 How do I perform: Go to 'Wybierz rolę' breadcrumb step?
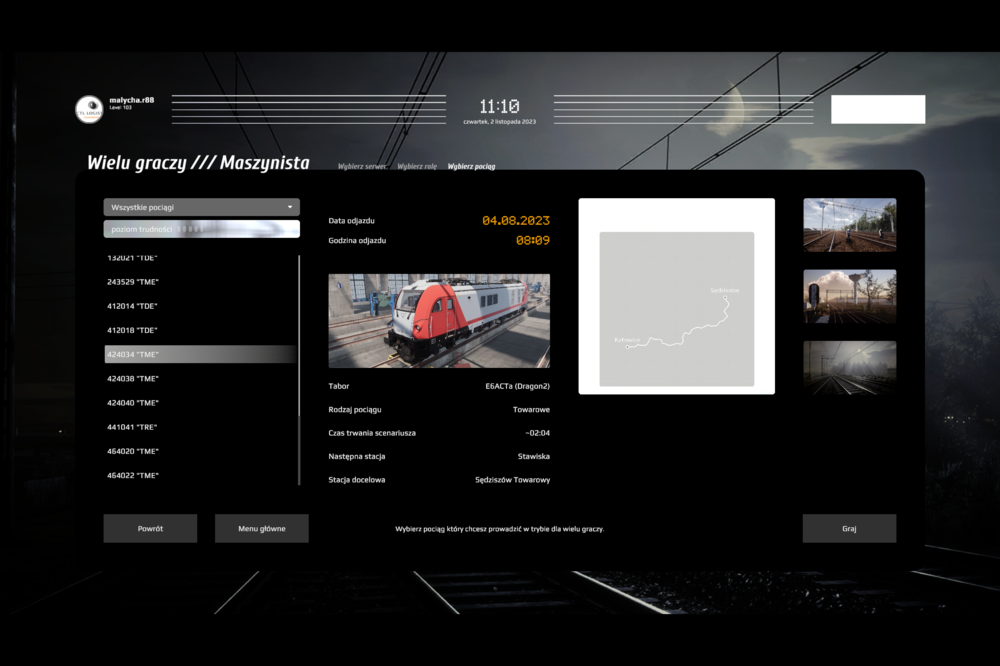(x=417, y=166)
